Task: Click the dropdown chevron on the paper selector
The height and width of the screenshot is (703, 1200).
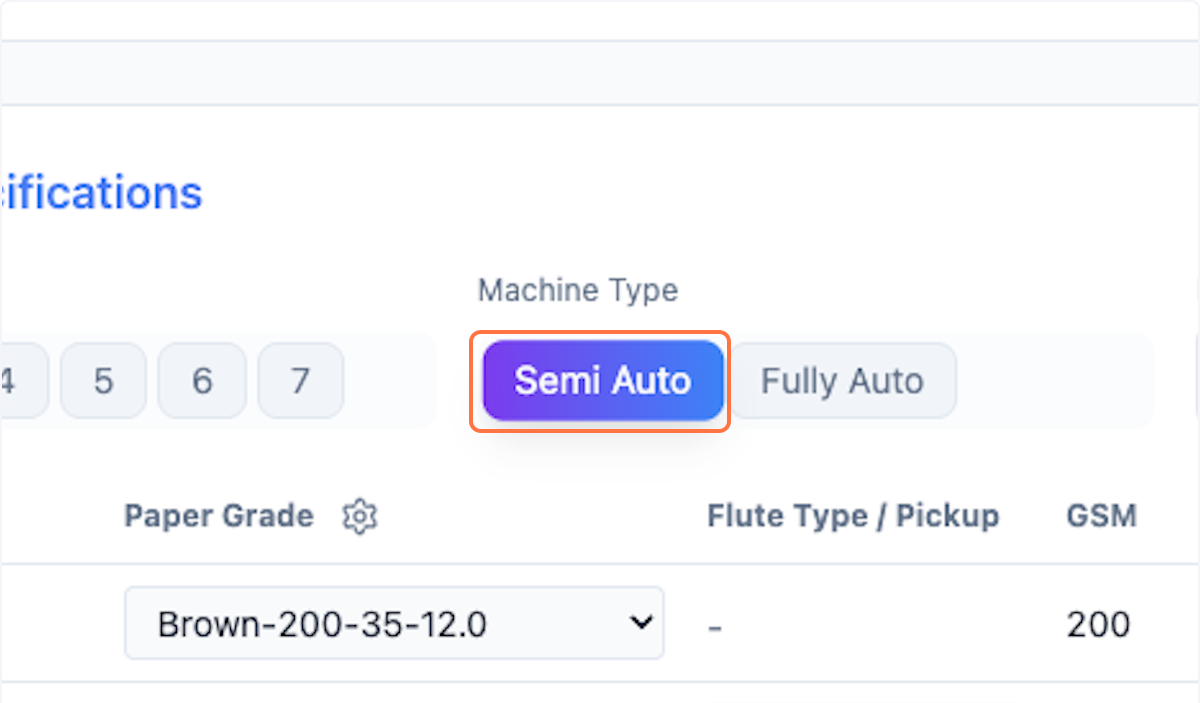Action: [x=641, y=623]
